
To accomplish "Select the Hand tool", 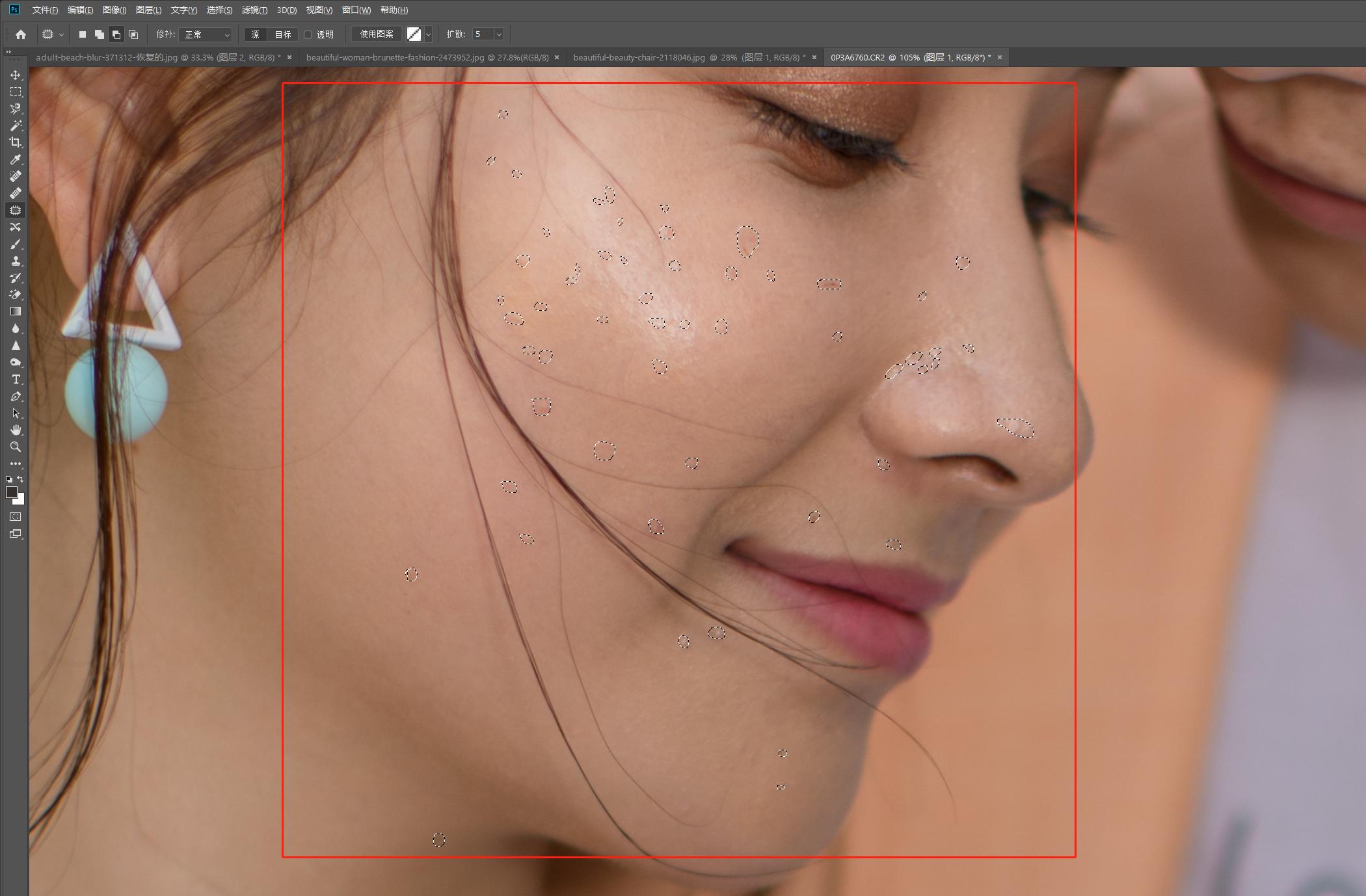I will click(x=16, y=430).
